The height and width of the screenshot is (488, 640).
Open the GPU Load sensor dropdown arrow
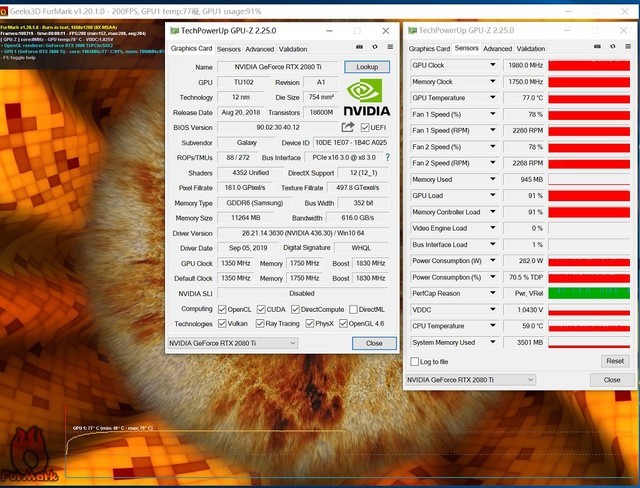click(493, 195)
